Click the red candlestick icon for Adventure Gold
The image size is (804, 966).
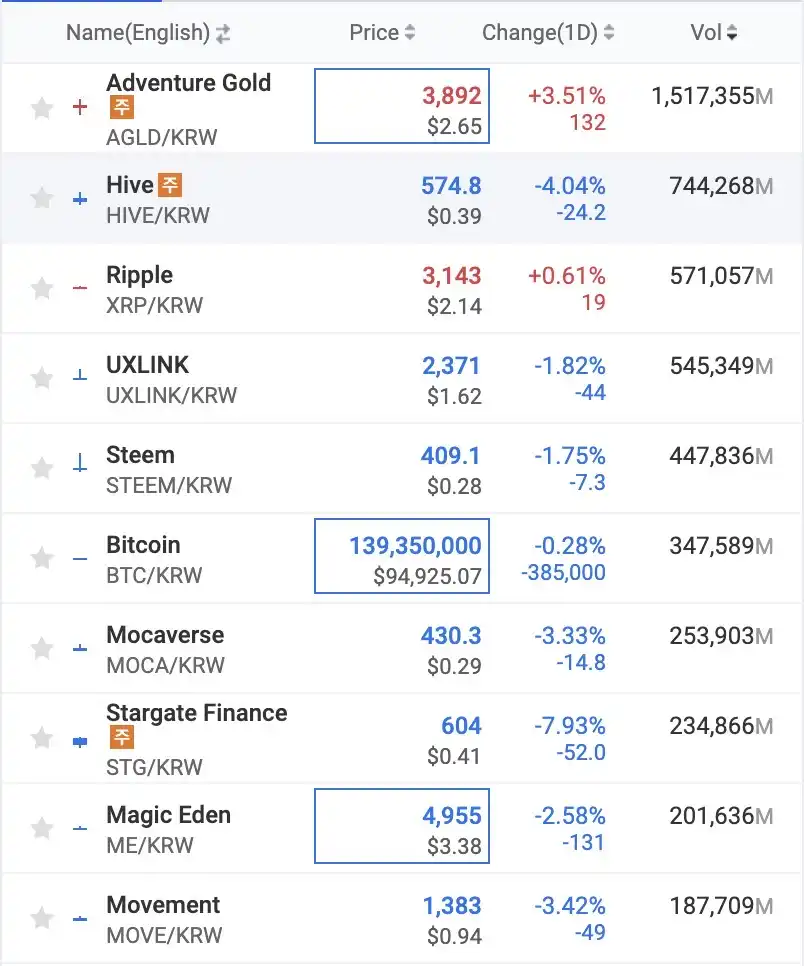tap(80, 107)
